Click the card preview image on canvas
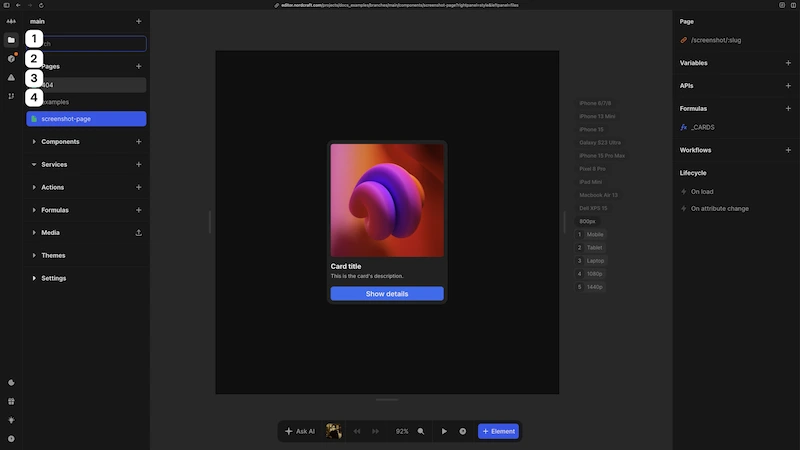This screenshot has height=450, width=800. pyautogui.click(x=387, y=200)
